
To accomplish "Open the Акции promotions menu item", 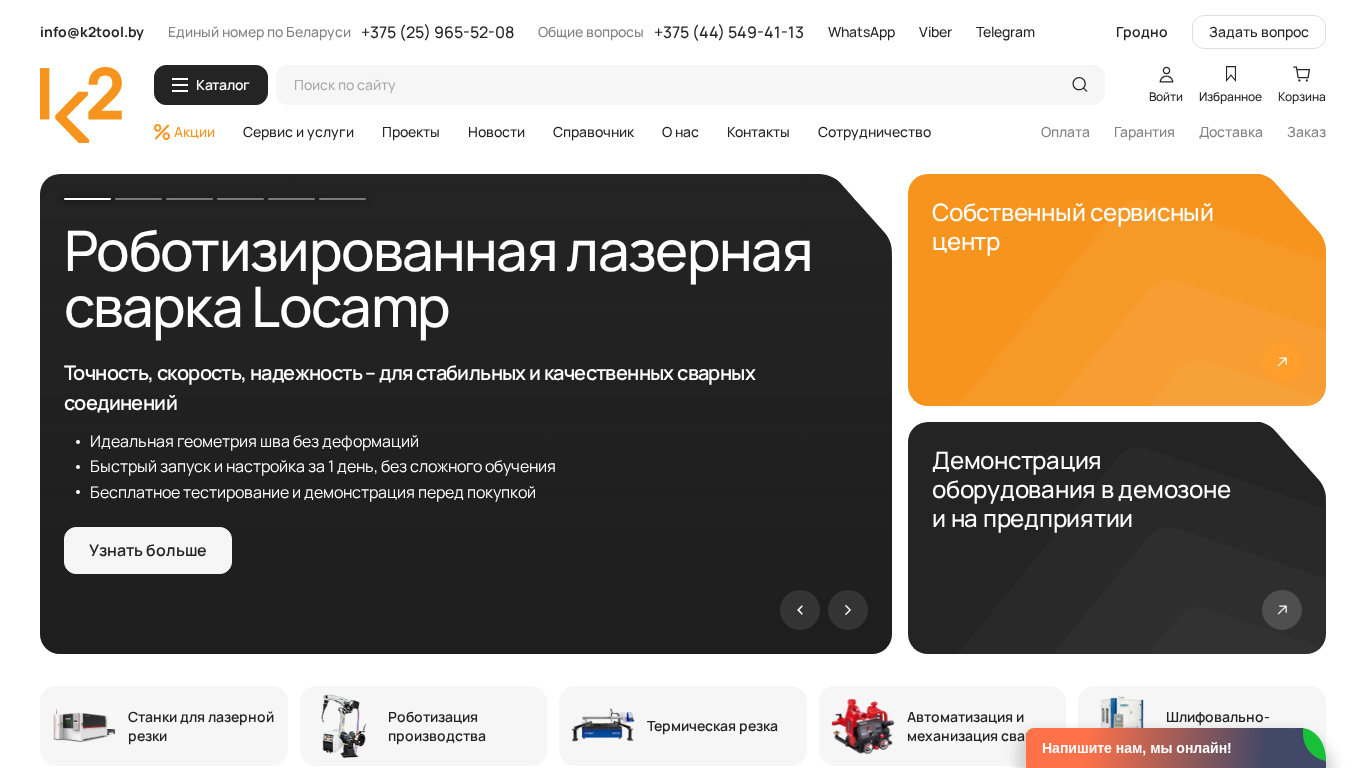I will (x=185, y=132).
